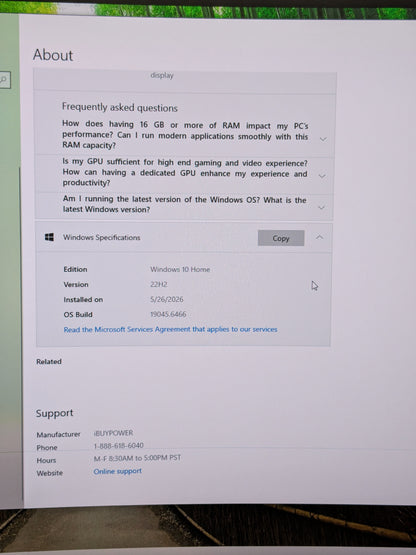Collapse the Windows Specifications section

pos(319,237)
